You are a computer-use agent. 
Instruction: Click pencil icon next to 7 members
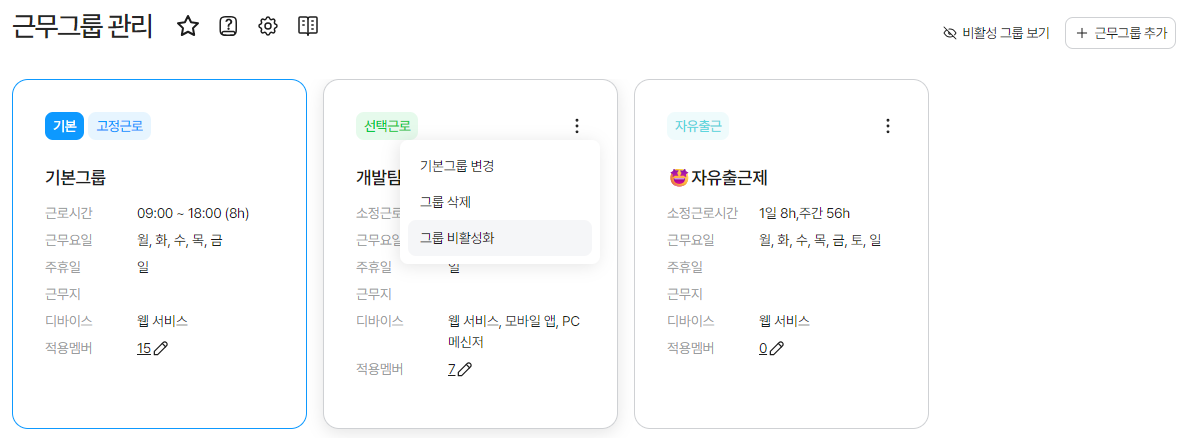coord(465,369)
